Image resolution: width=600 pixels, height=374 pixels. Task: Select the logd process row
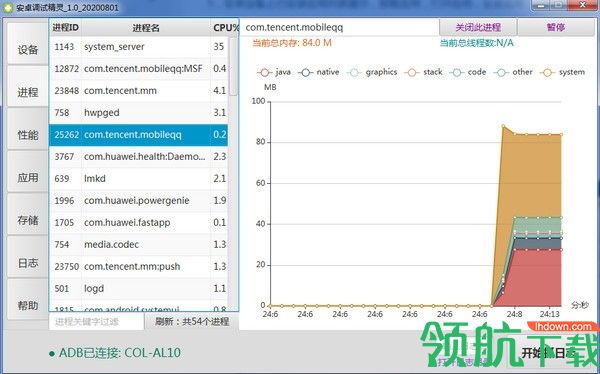(139, 288)
